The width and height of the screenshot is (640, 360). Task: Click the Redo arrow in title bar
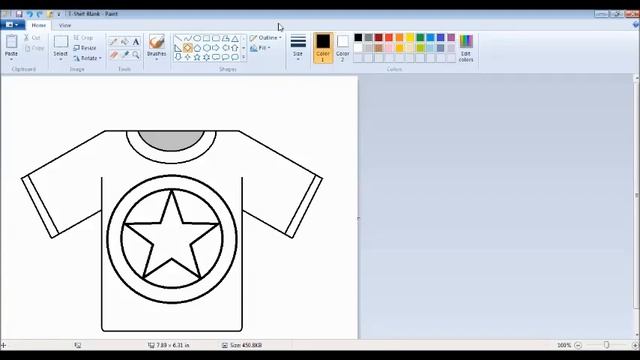tap(40, 14)
